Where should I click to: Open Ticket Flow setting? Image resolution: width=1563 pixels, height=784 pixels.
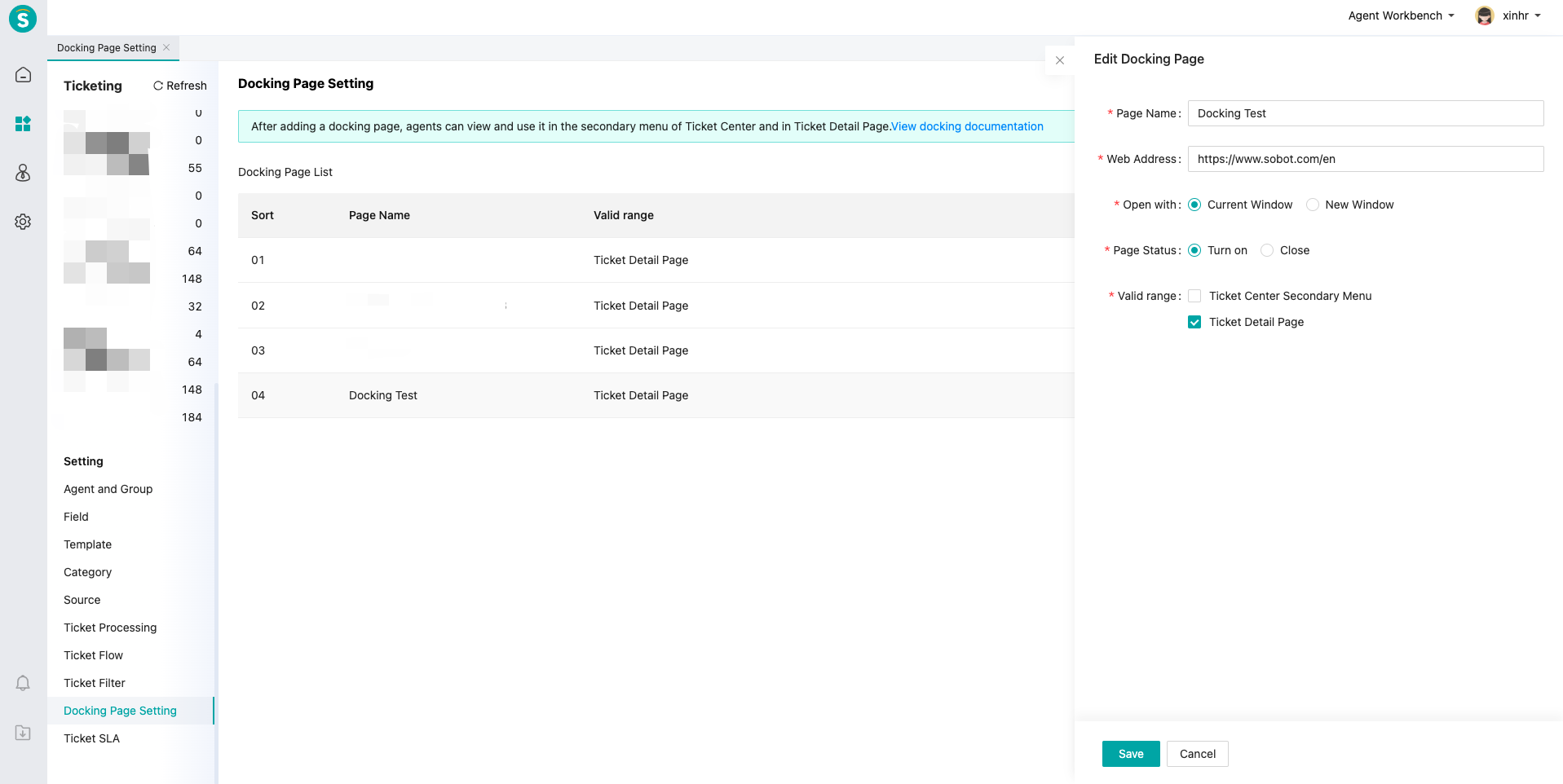point(94,655)
